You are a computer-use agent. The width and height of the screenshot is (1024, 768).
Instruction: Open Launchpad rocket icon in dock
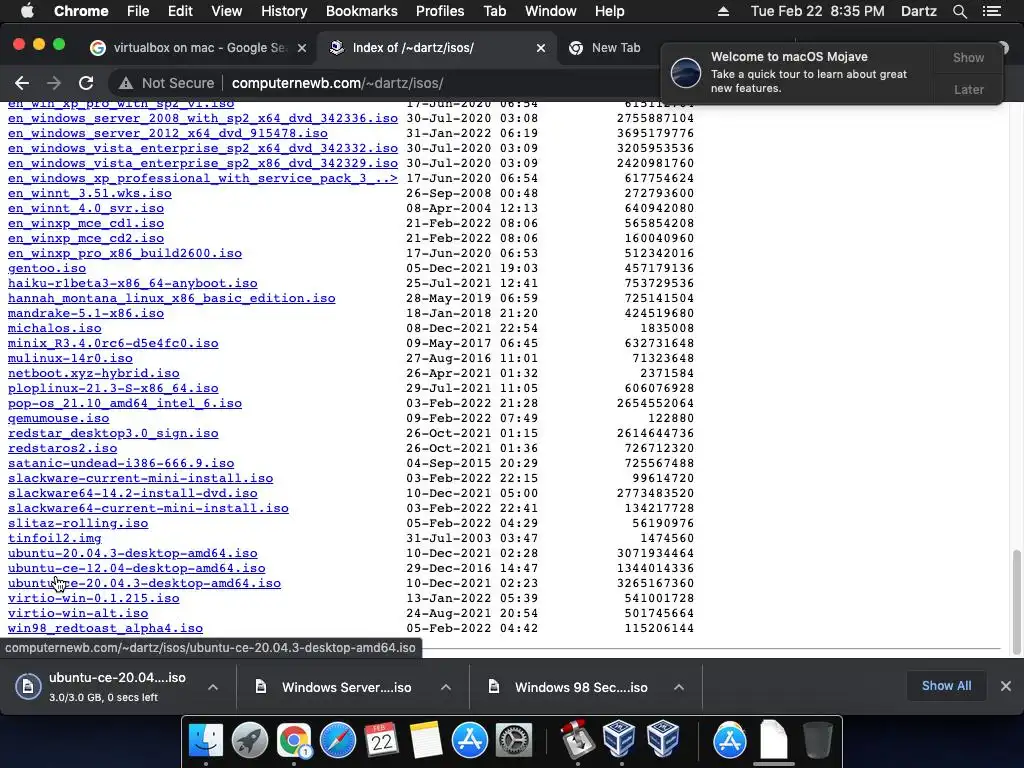pos(249,741)
